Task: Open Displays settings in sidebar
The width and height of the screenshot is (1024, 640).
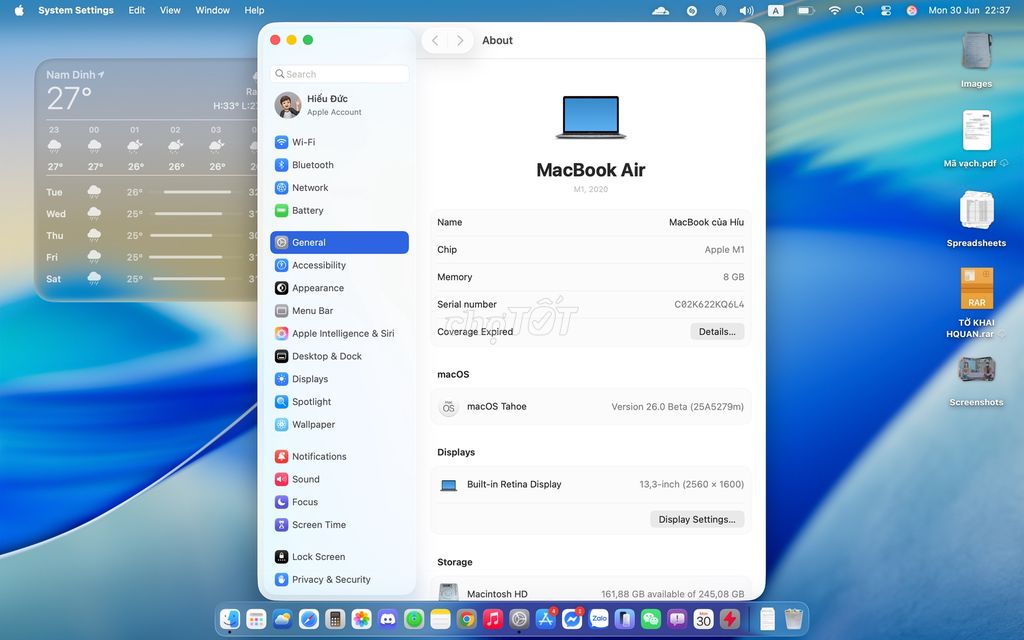Action: click(339, 379)
